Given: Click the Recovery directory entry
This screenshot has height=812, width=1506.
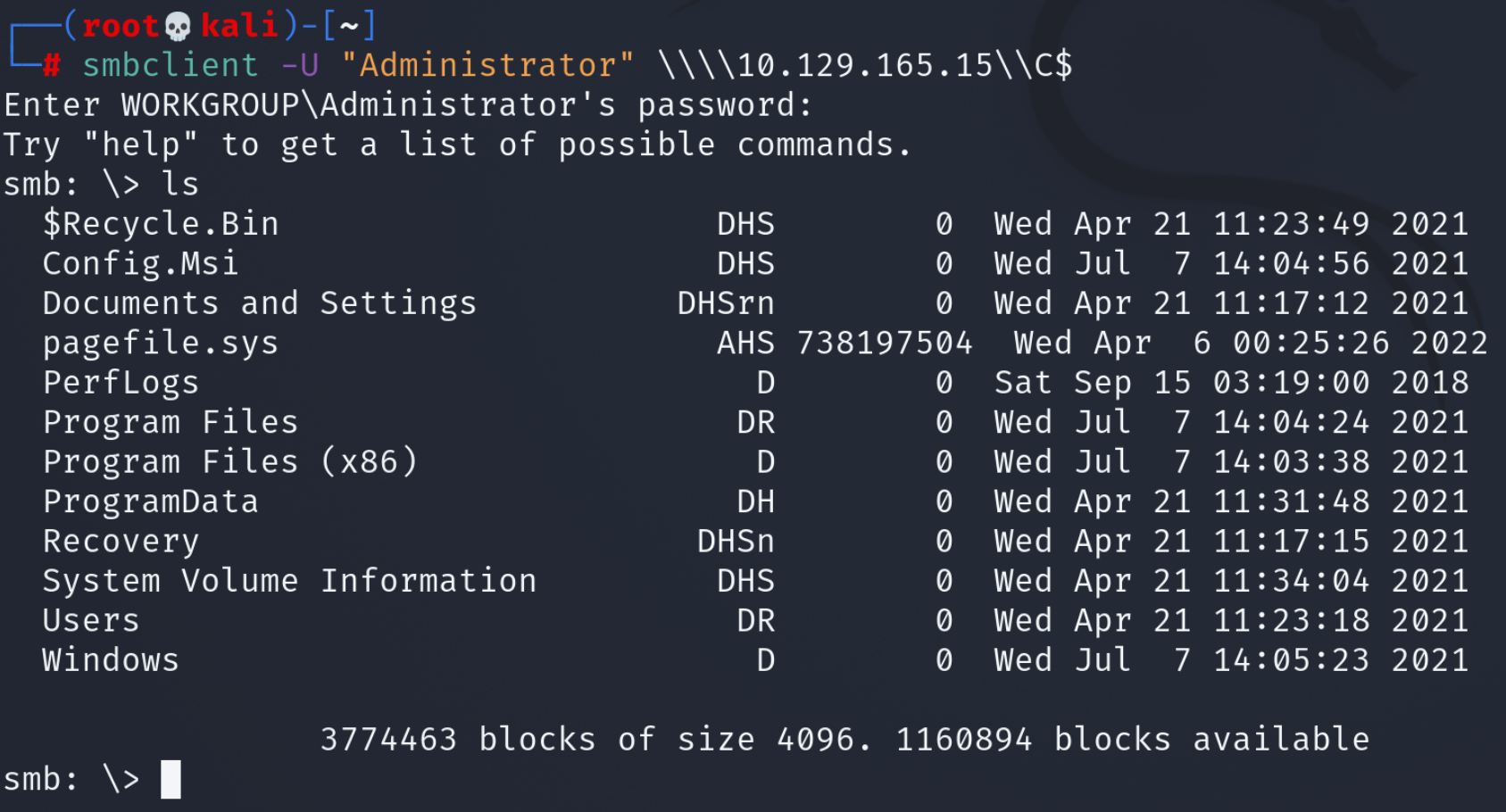Looking at the screenshot, I should click(121, 542).
